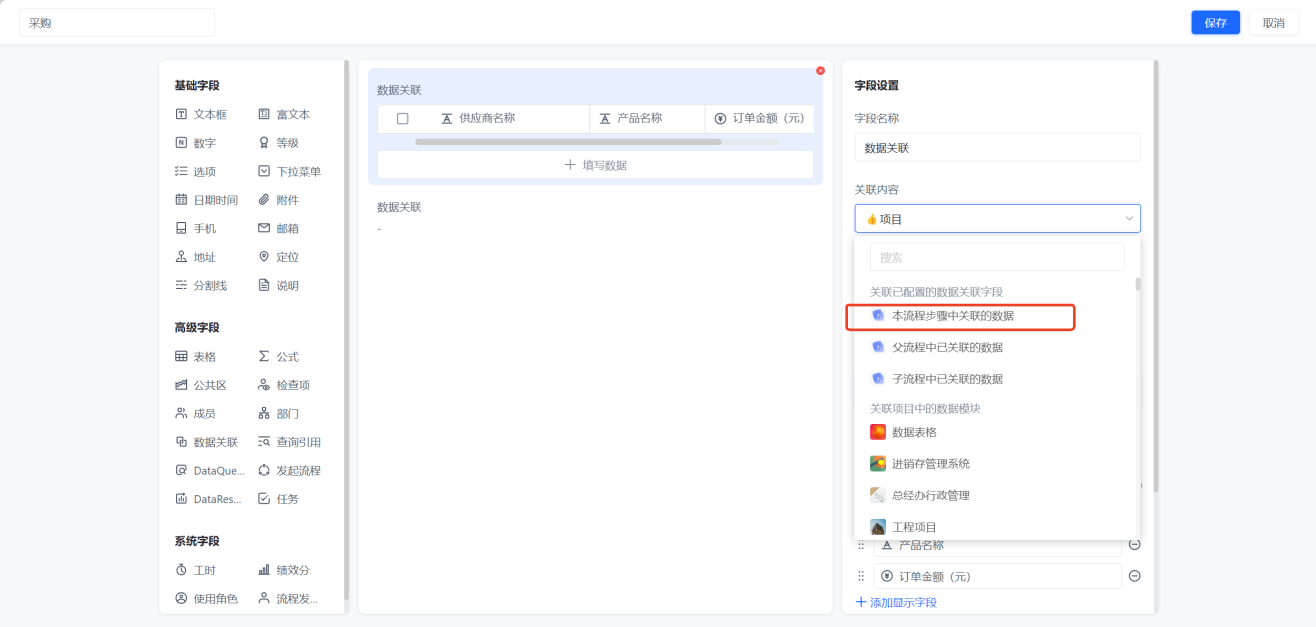Viewport: 1316px width, 627px height.
Task: Delete the 数据关联 field with red close icon
Action: [x=821, y=71]
